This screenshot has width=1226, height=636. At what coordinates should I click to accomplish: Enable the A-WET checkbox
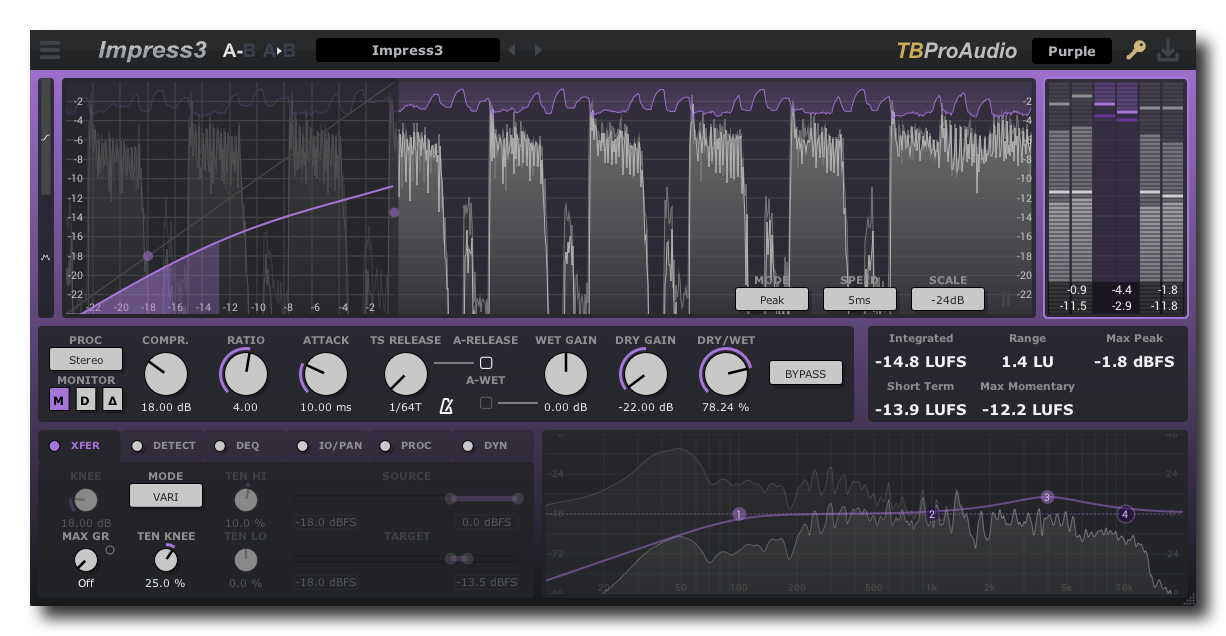pyautogui.click(x=487, y=401)
